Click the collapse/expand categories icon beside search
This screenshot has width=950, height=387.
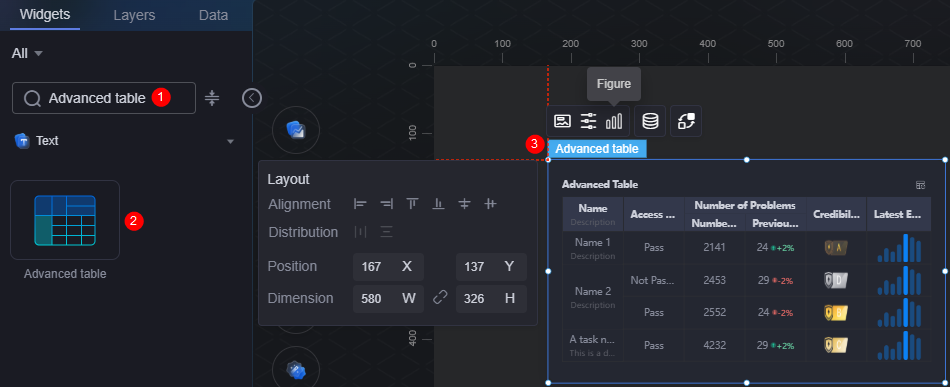click(211, 98)
